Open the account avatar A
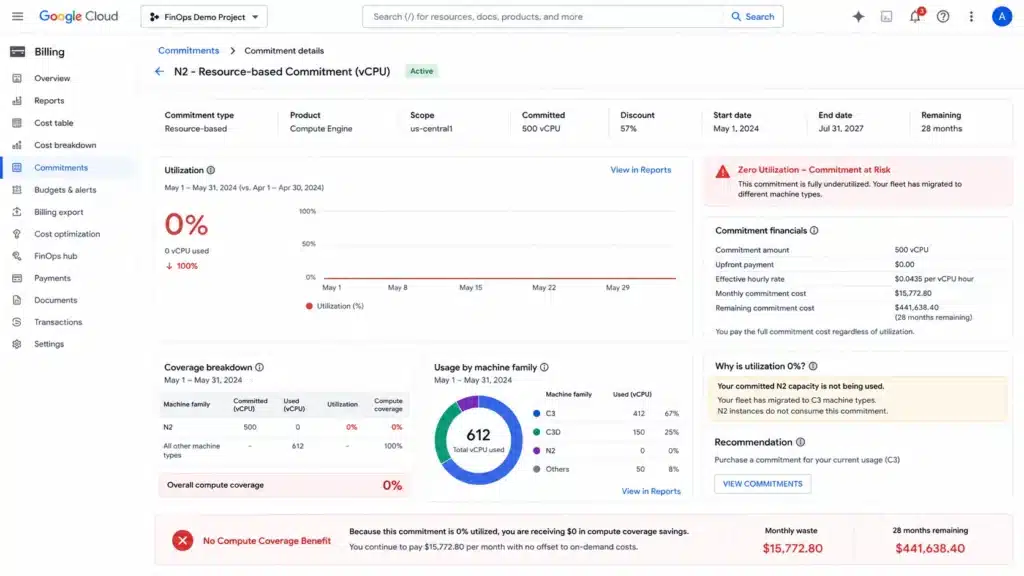 (x=1002, y=16)
